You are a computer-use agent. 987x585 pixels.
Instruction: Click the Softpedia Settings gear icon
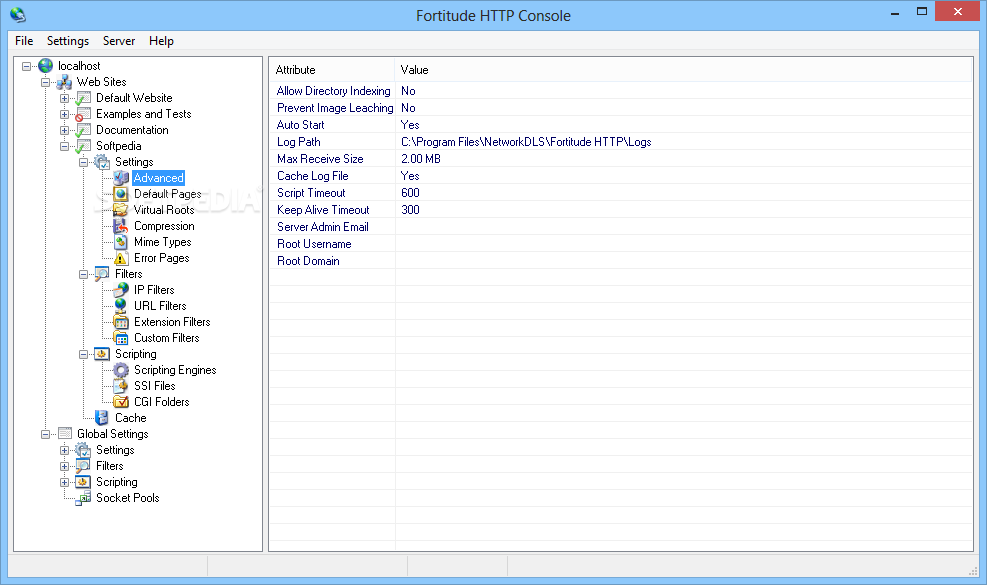pos(102,162)
